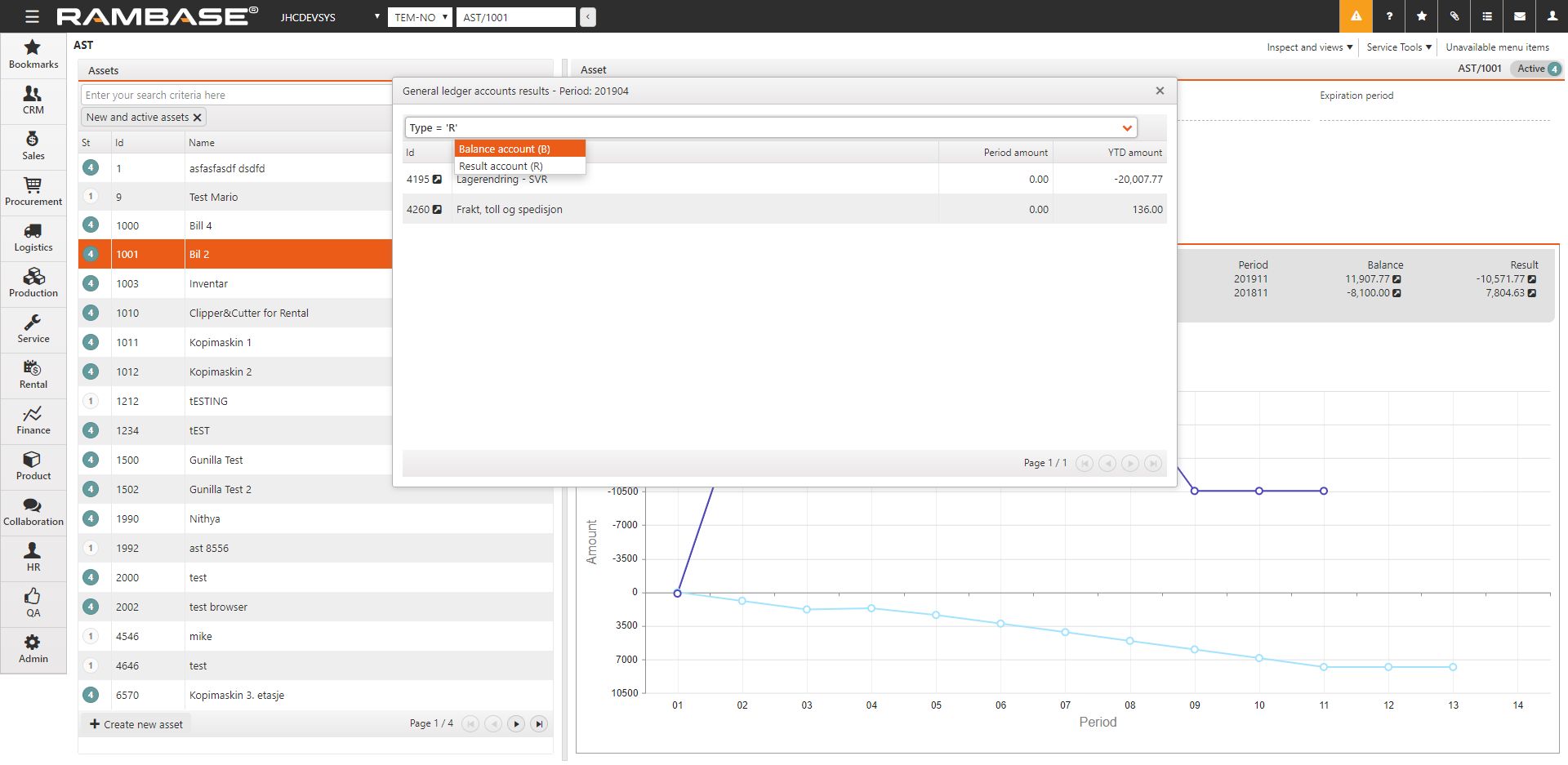Screen dimensions: 1568x765
Task: Remove the 'New and active assets' filter
Action: tap(197, 118)
